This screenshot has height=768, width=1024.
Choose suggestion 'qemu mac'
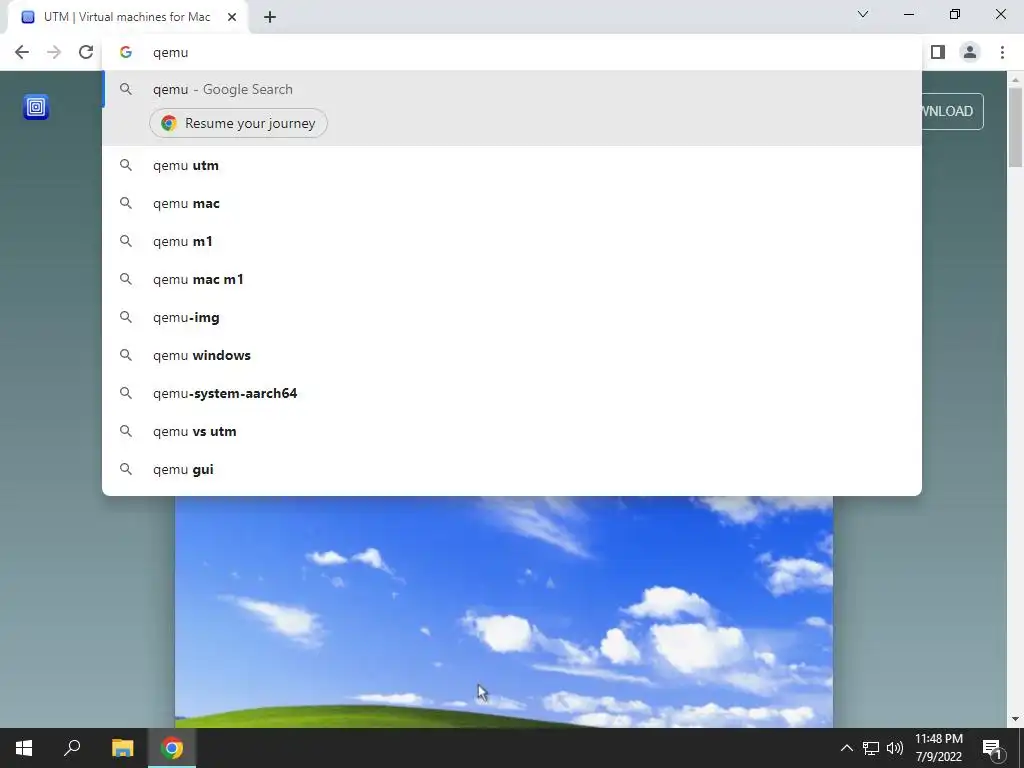pyautogui.click(x=512, y=203)
